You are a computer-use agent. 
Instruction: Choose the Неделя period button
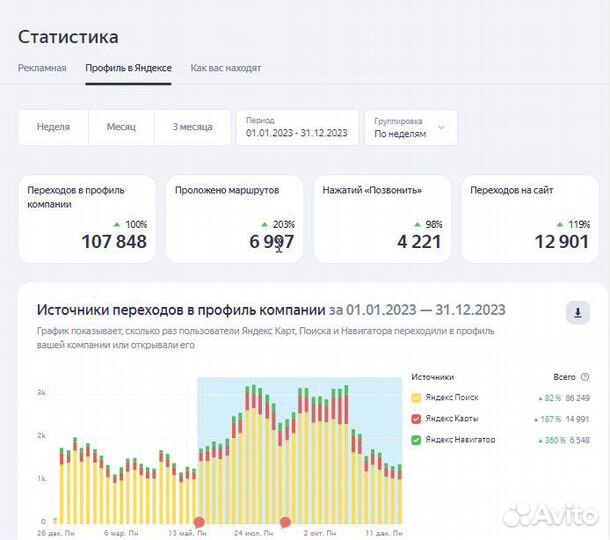(x=53, y=127)
